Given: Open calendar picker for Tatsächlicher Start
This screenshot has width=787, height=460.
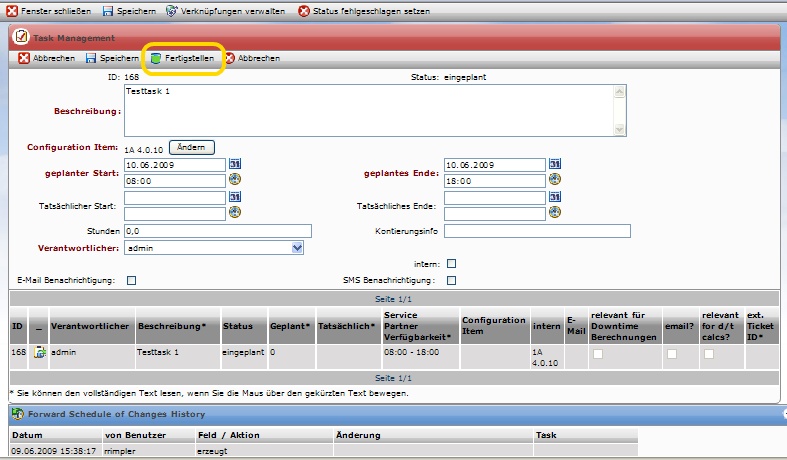Looking at the screenshot, I should coord(236,198).
